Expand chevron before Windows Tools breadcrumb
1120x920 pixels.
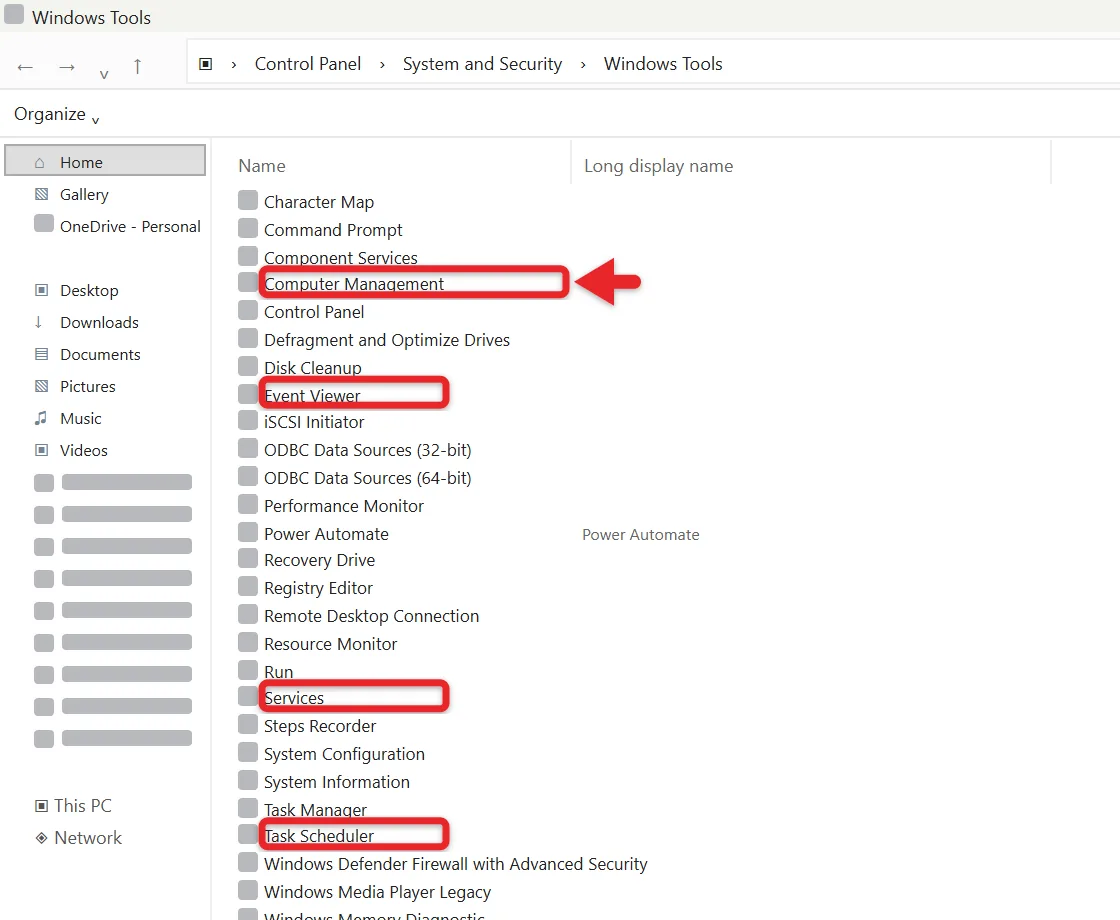click(583, 65)
